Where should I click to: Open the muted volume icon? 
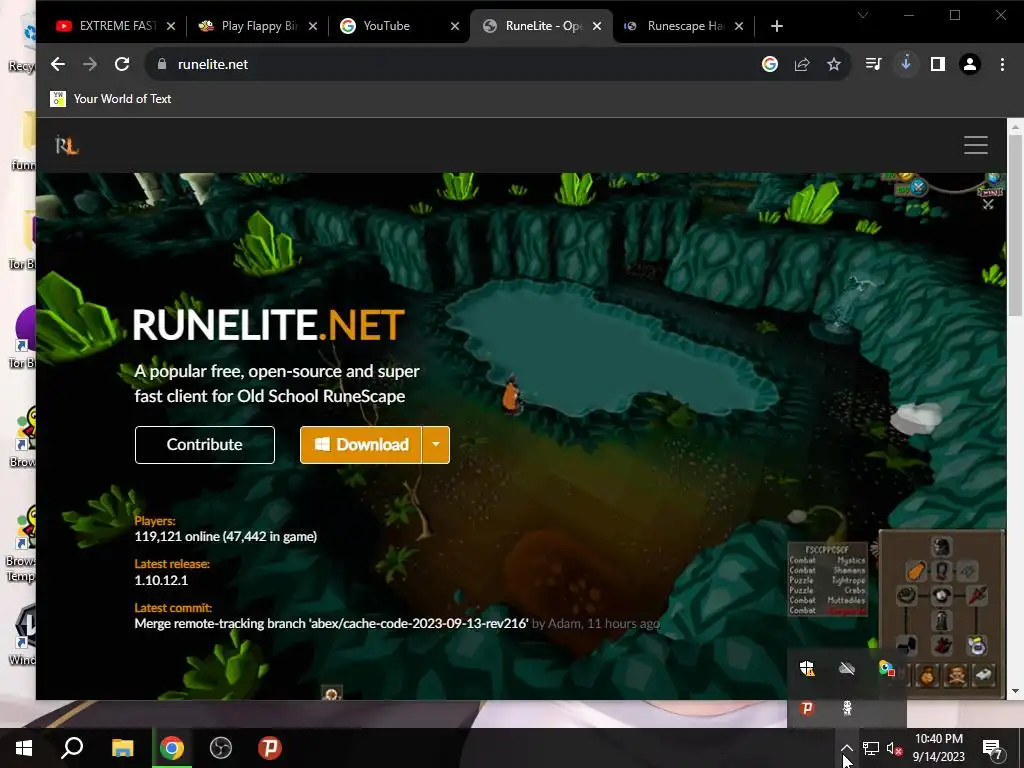click(x=895, y=748)
